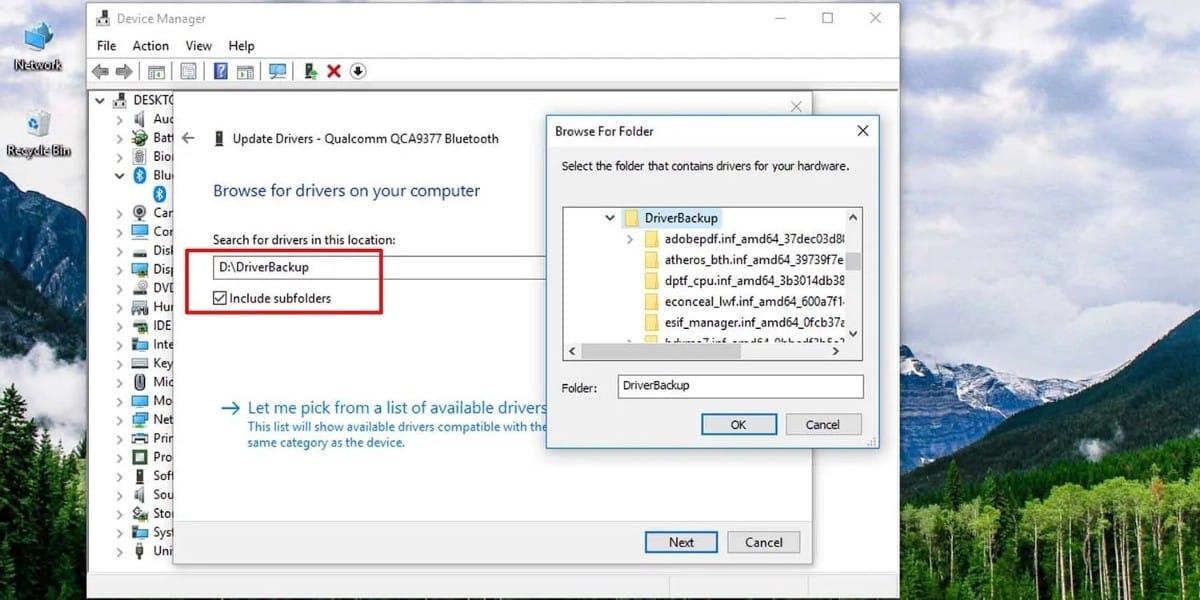Open the Recycle Bin desktop icon

click(x=39, y=125)
